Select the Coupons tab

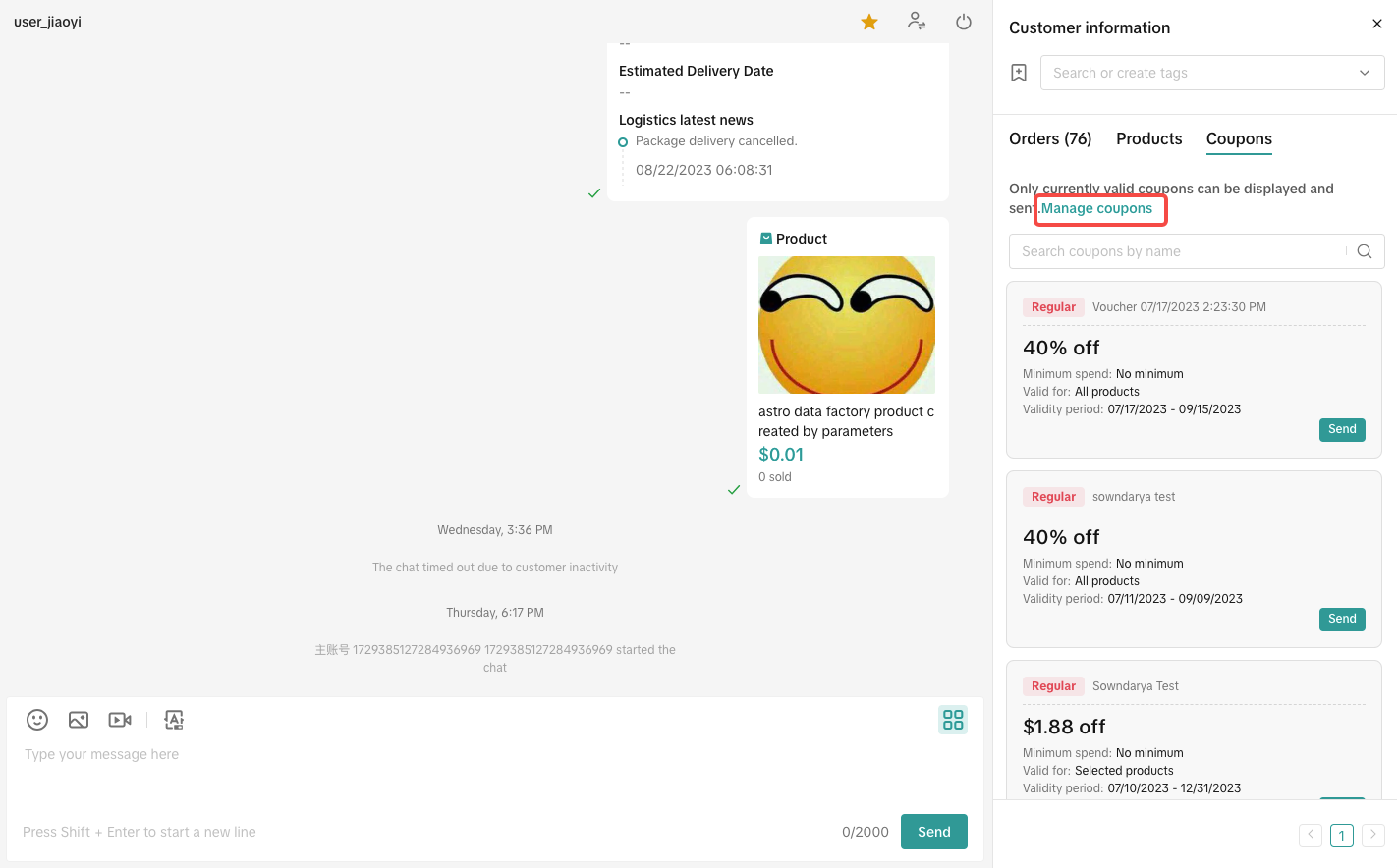[x=1239, y=138]
